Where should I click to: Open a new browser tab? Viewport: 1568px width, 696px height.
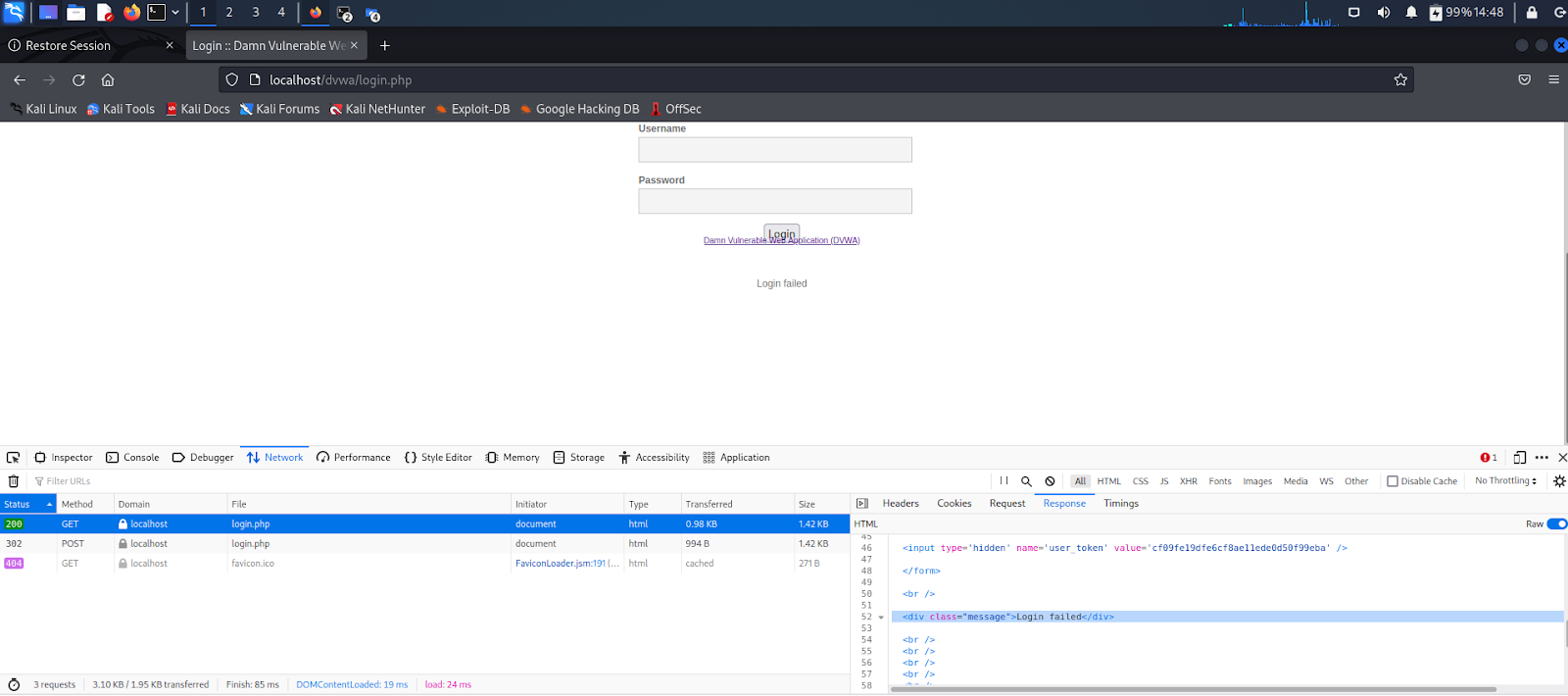click(x=385, y=46)
